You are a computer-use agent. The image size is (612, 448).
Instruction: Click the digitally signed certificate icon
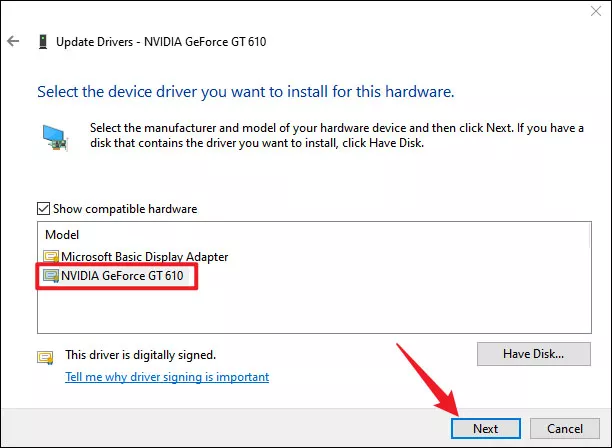[x=45, y=357]
